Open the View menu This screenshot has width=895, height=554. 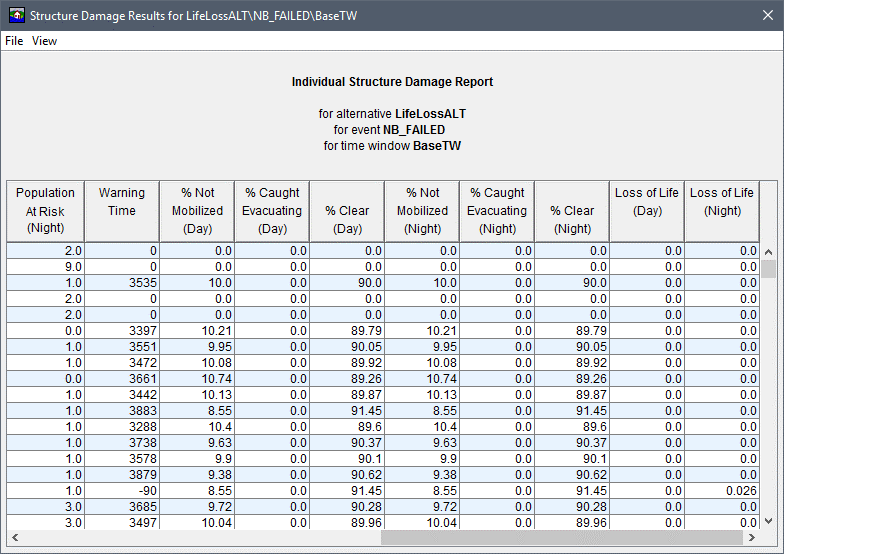pyautogui.click(x=45, y=41)
